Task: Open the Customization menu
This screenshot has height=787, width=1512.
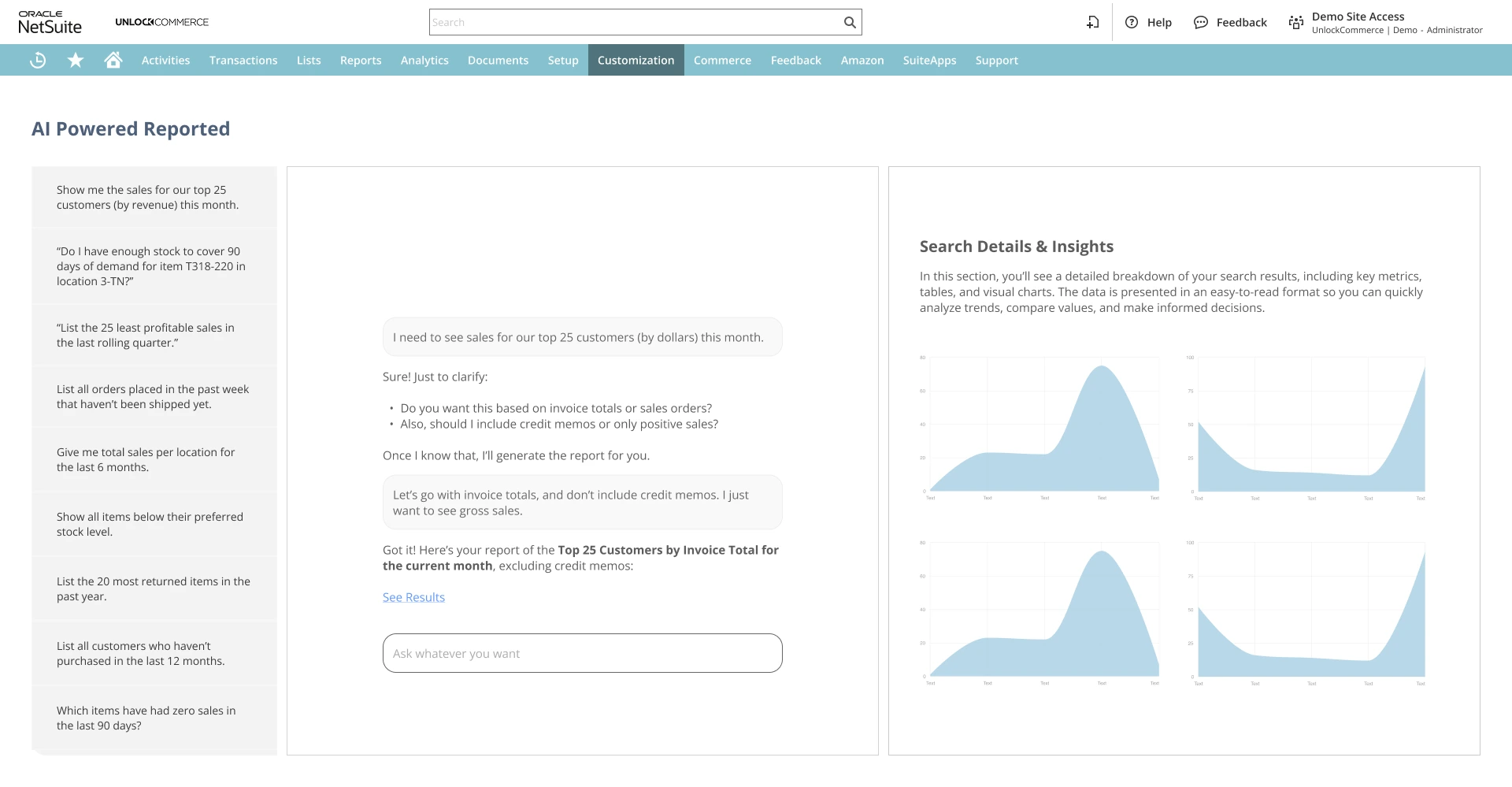Action: pos(636,61)
